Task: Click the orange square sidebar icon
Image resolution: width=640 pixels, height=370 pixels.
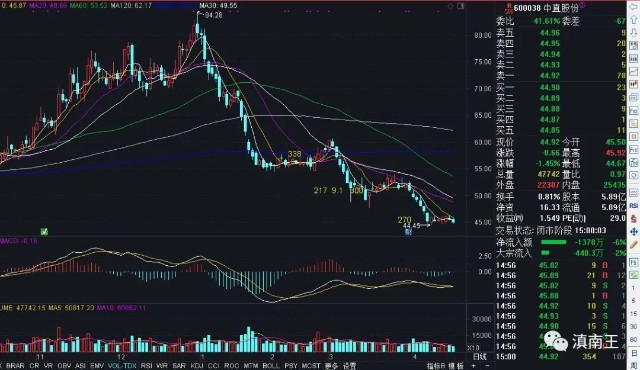Action: coord(633,137)
